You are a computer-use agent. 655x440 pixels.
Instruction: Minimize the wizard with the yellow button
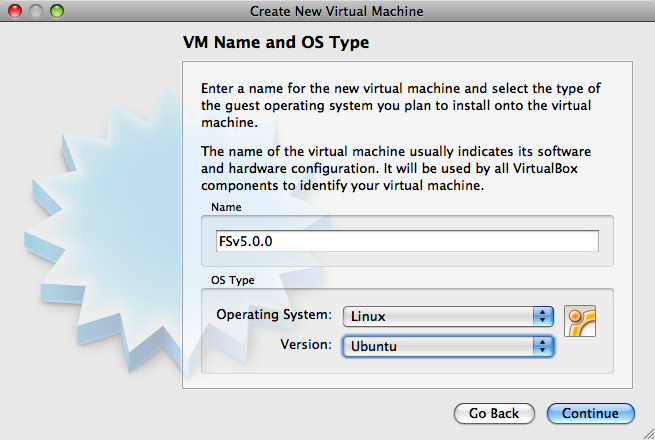(x=35, y=11)
